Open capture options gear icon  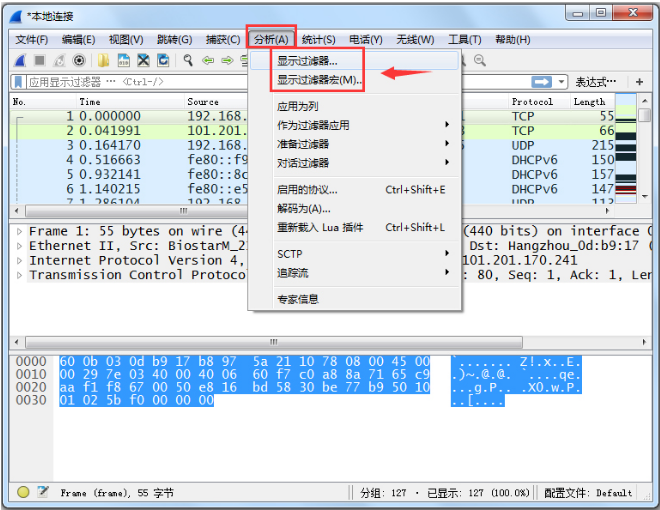tap(79, 61)
